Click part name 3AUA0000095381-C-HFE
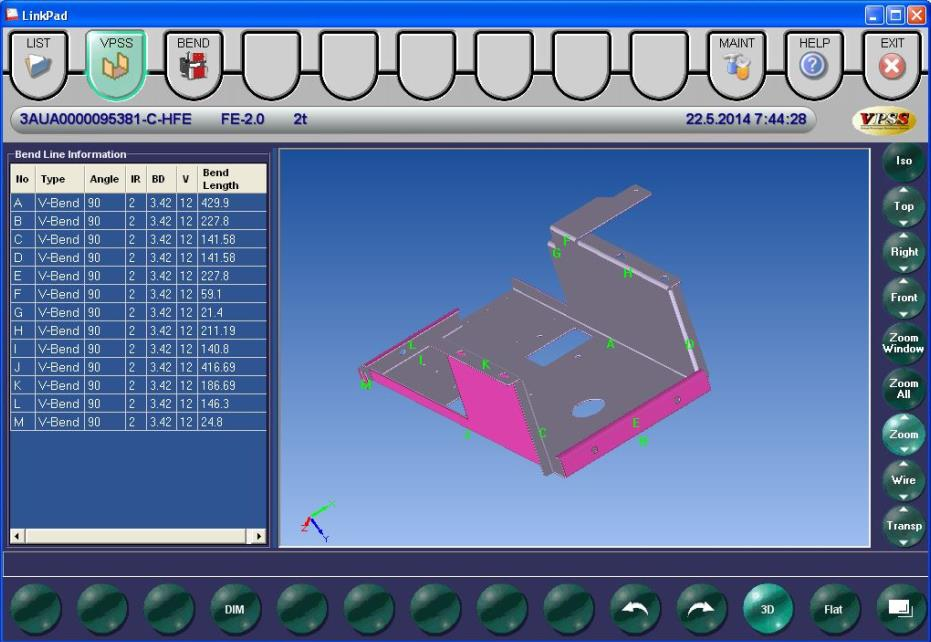Viewport: 931px width, 642px height. (x=106, y=119)
